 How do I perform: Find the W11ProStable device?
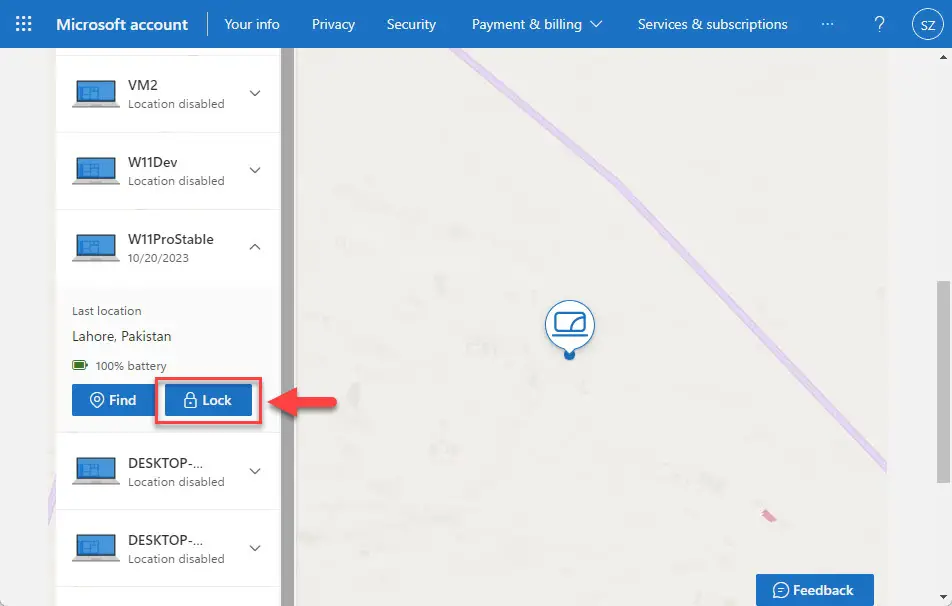pos(113,400)
